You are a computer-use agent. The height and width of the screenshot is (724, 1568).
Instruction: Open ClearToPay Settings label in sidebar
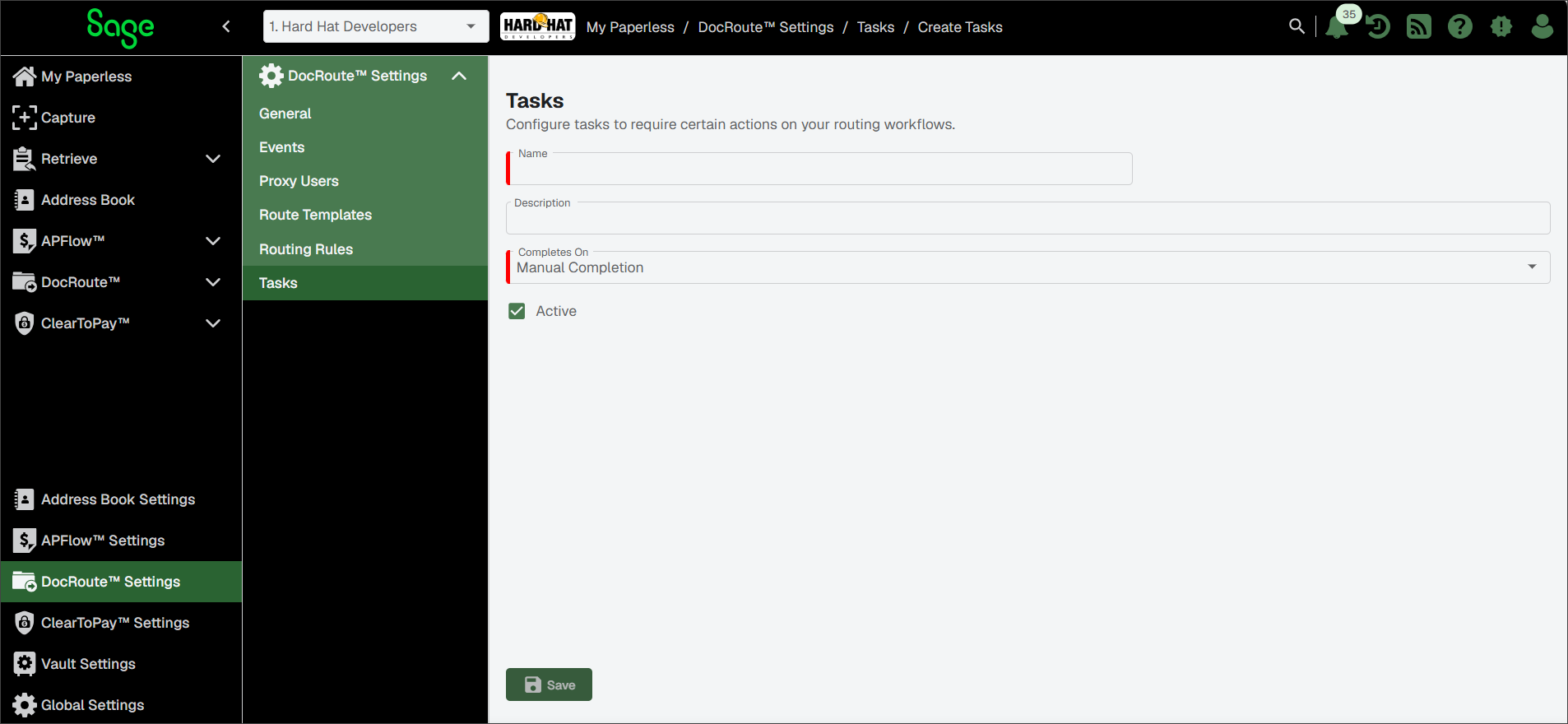click(115, 623)
